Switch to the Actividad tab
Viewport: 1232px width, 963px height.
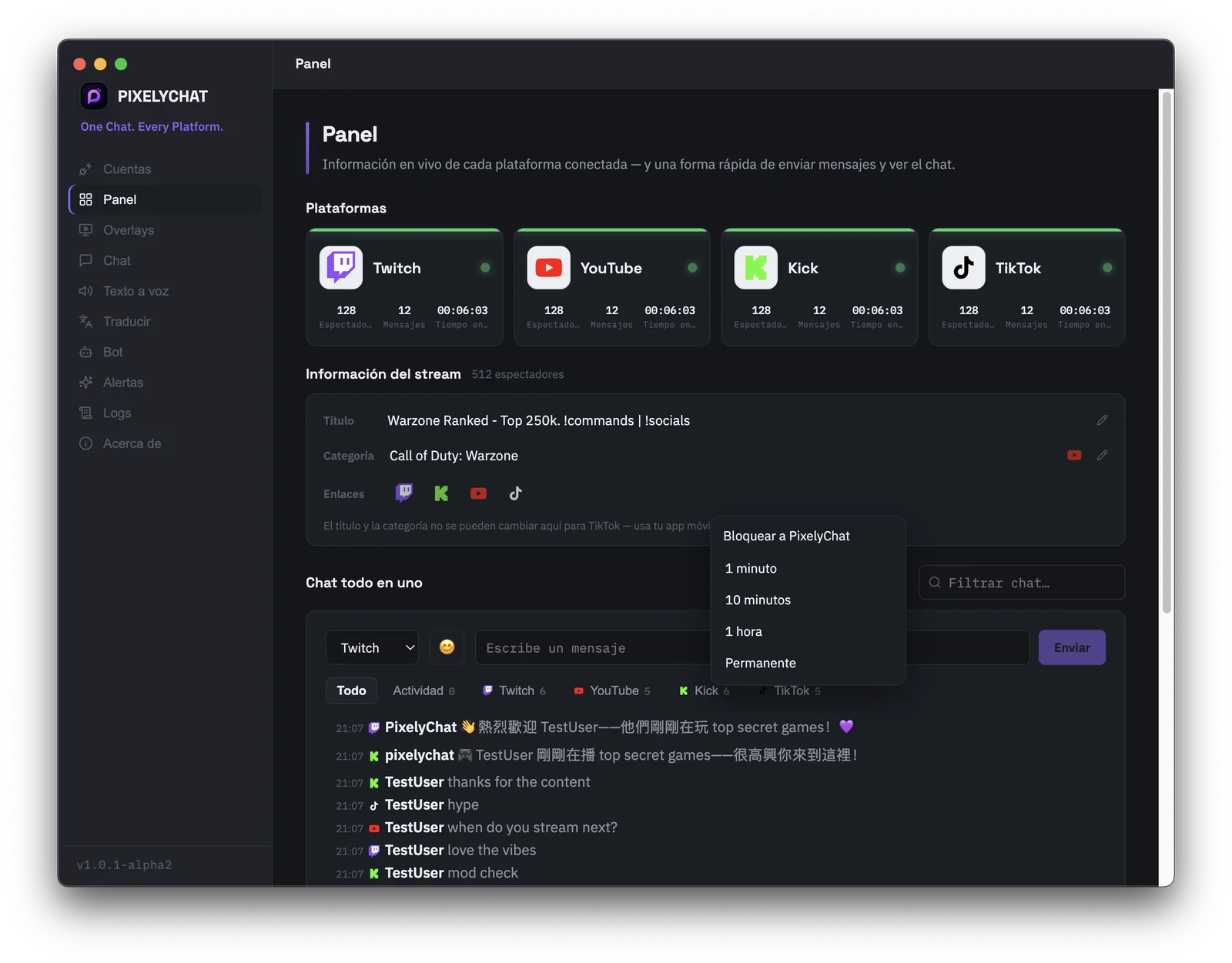click(423, 691)
